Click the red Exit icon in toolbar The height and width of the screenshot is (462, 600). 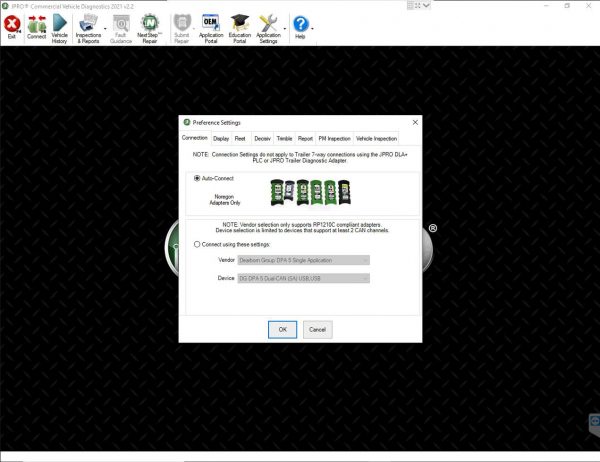coord(12,24)
